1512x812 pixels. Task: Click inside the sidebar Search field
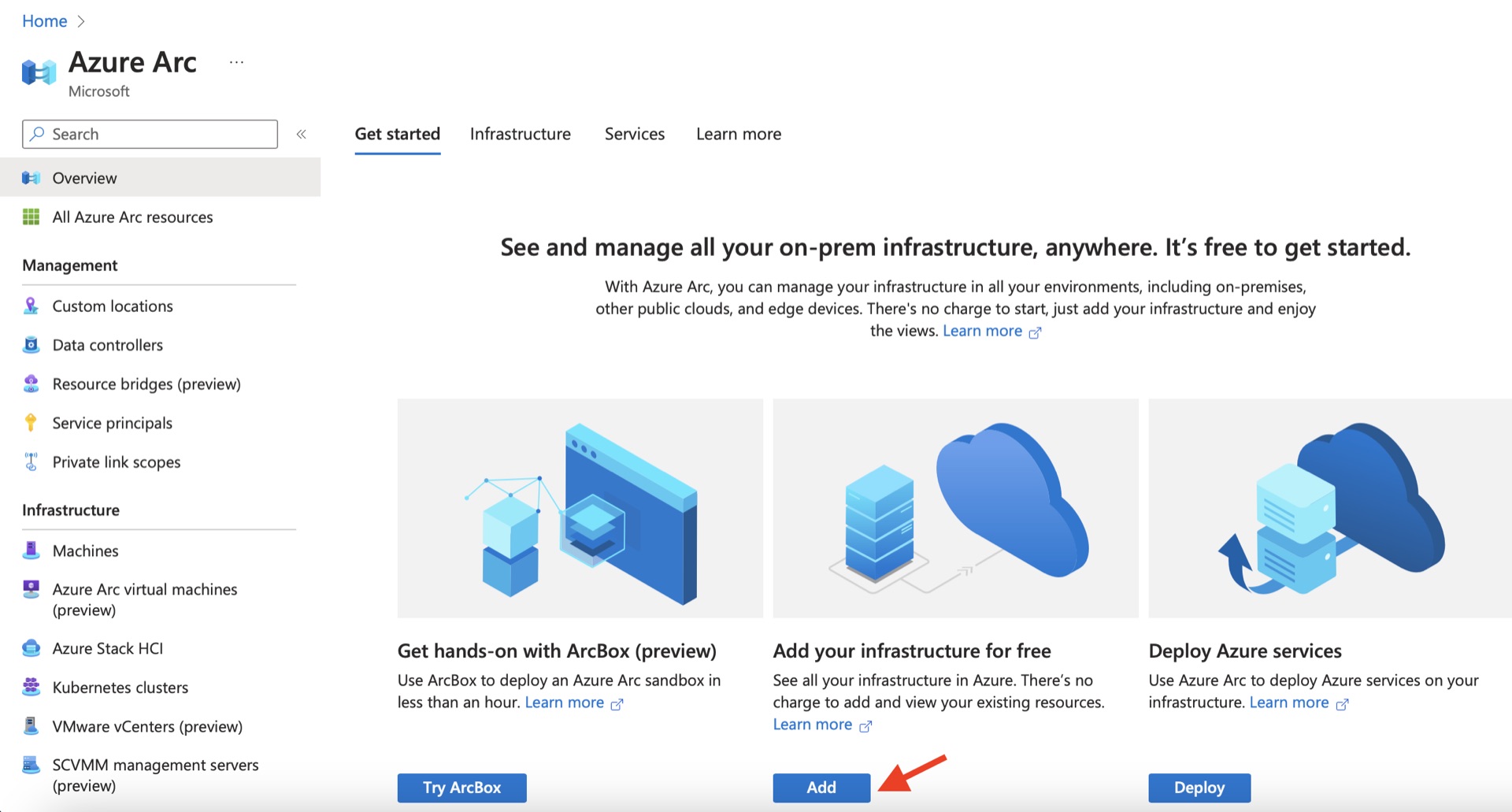[150, 134]
